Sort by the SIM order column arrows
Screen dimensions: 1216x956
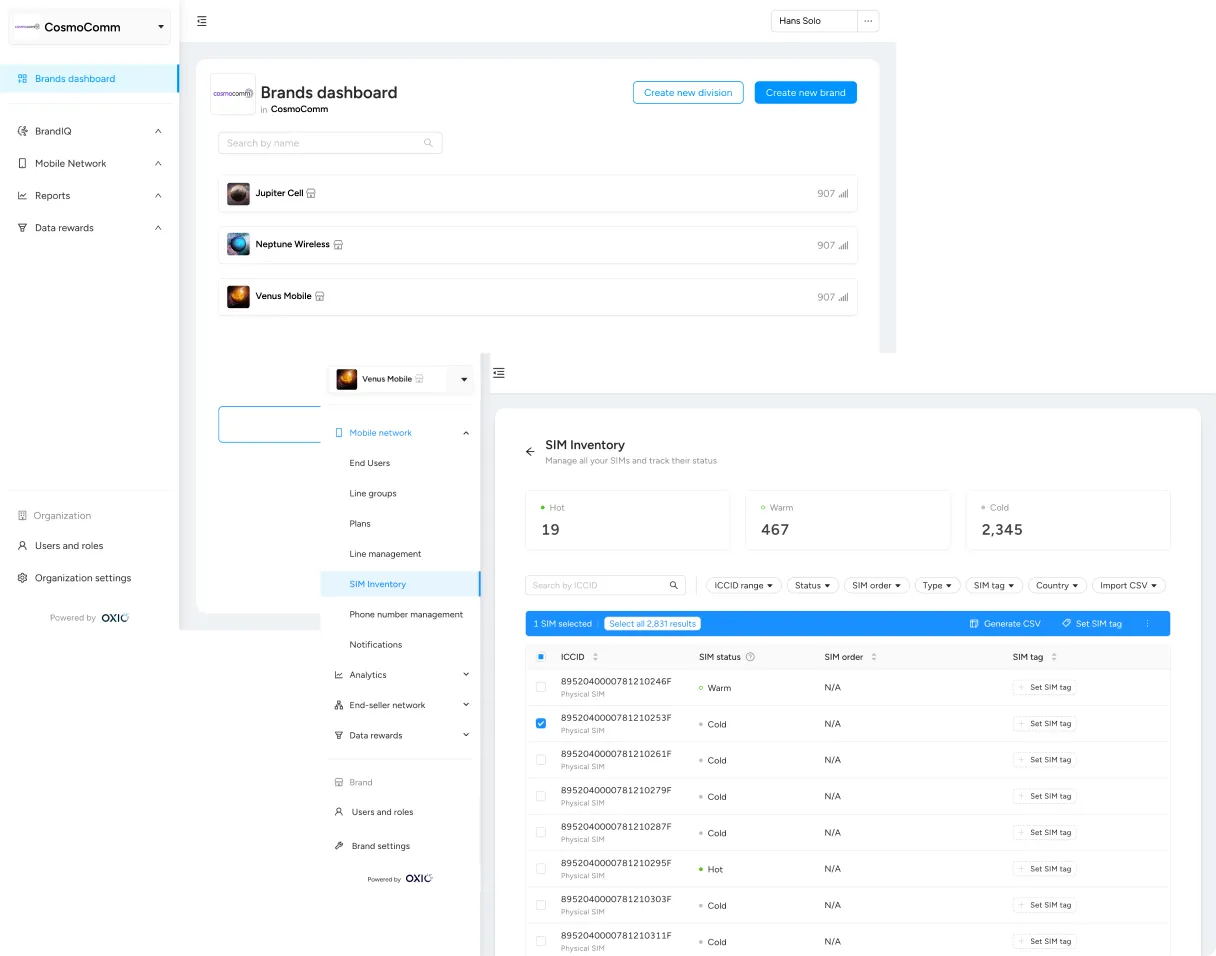(x=874, y=657)
